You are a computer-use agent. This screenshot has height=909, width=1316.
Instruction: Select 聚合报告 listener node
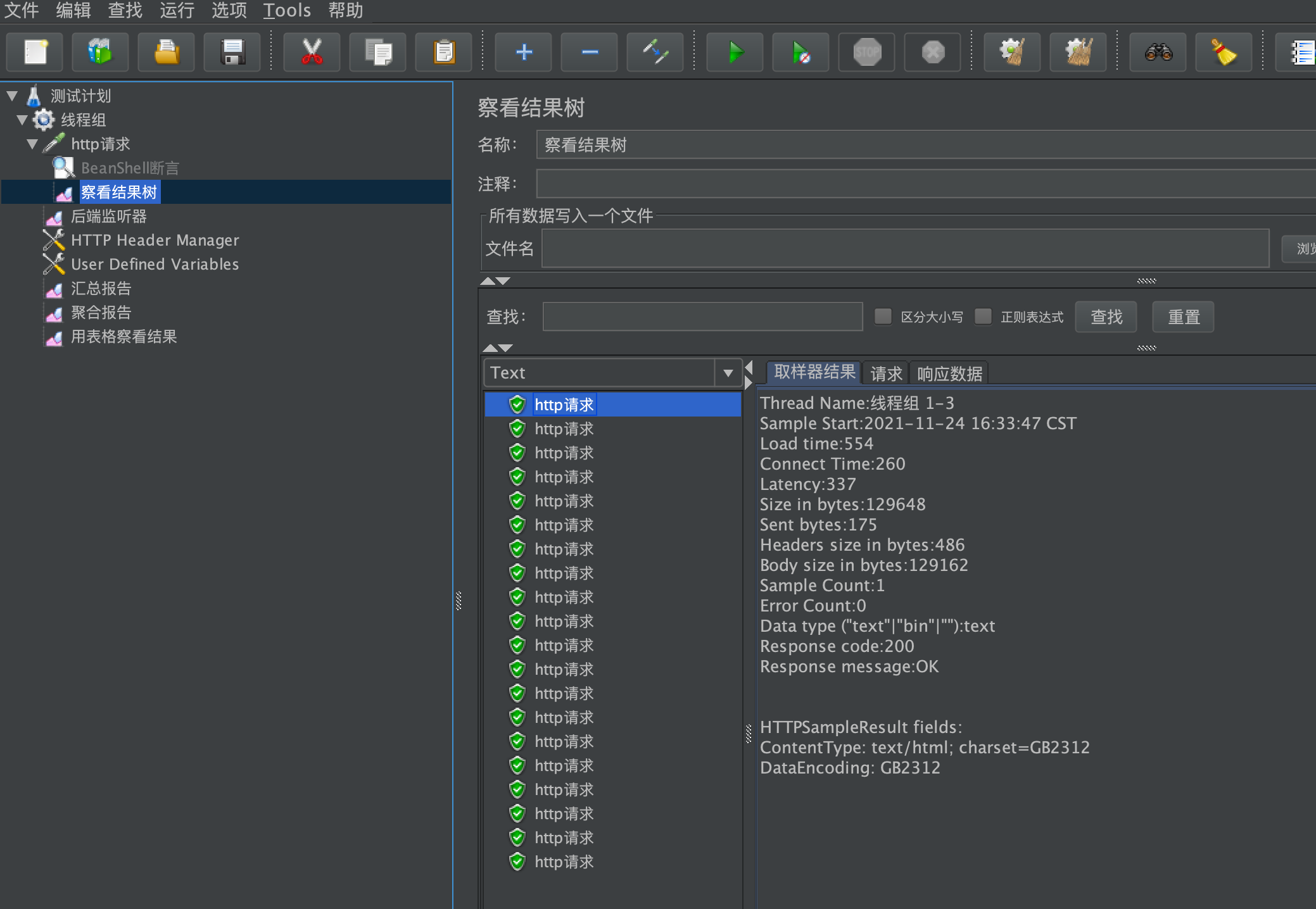101,313
